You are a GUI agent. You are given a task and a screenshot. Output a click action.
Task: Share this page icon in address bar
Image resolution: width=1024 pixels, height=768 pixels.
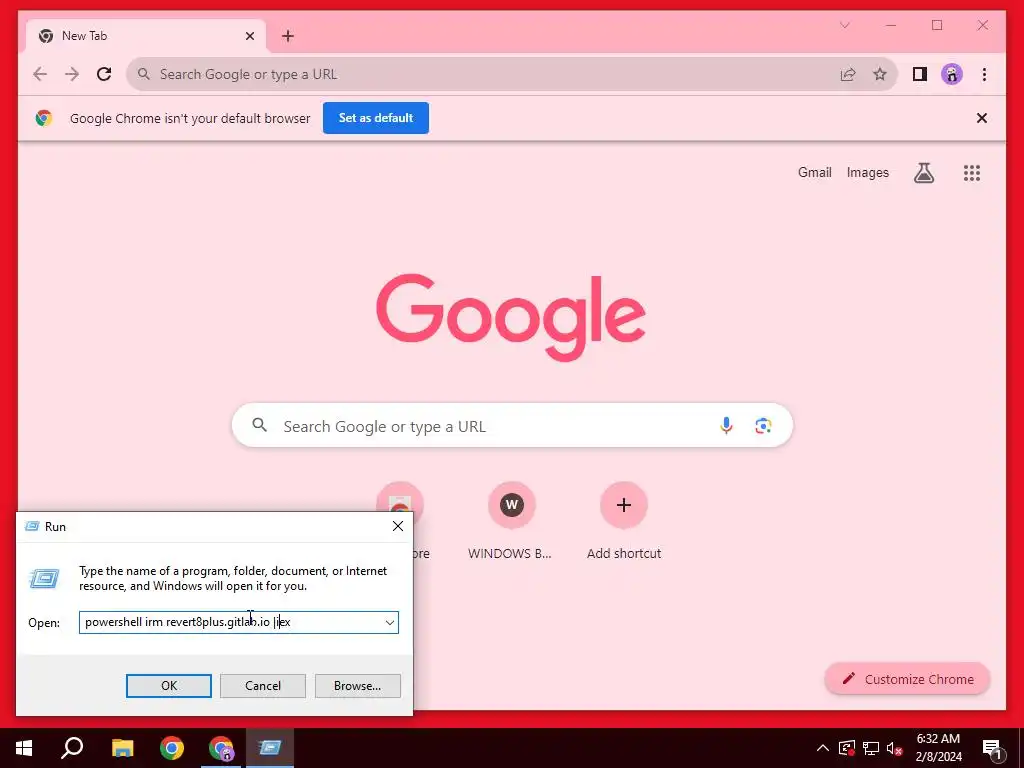pyautogui.click(x=848, y=74)
